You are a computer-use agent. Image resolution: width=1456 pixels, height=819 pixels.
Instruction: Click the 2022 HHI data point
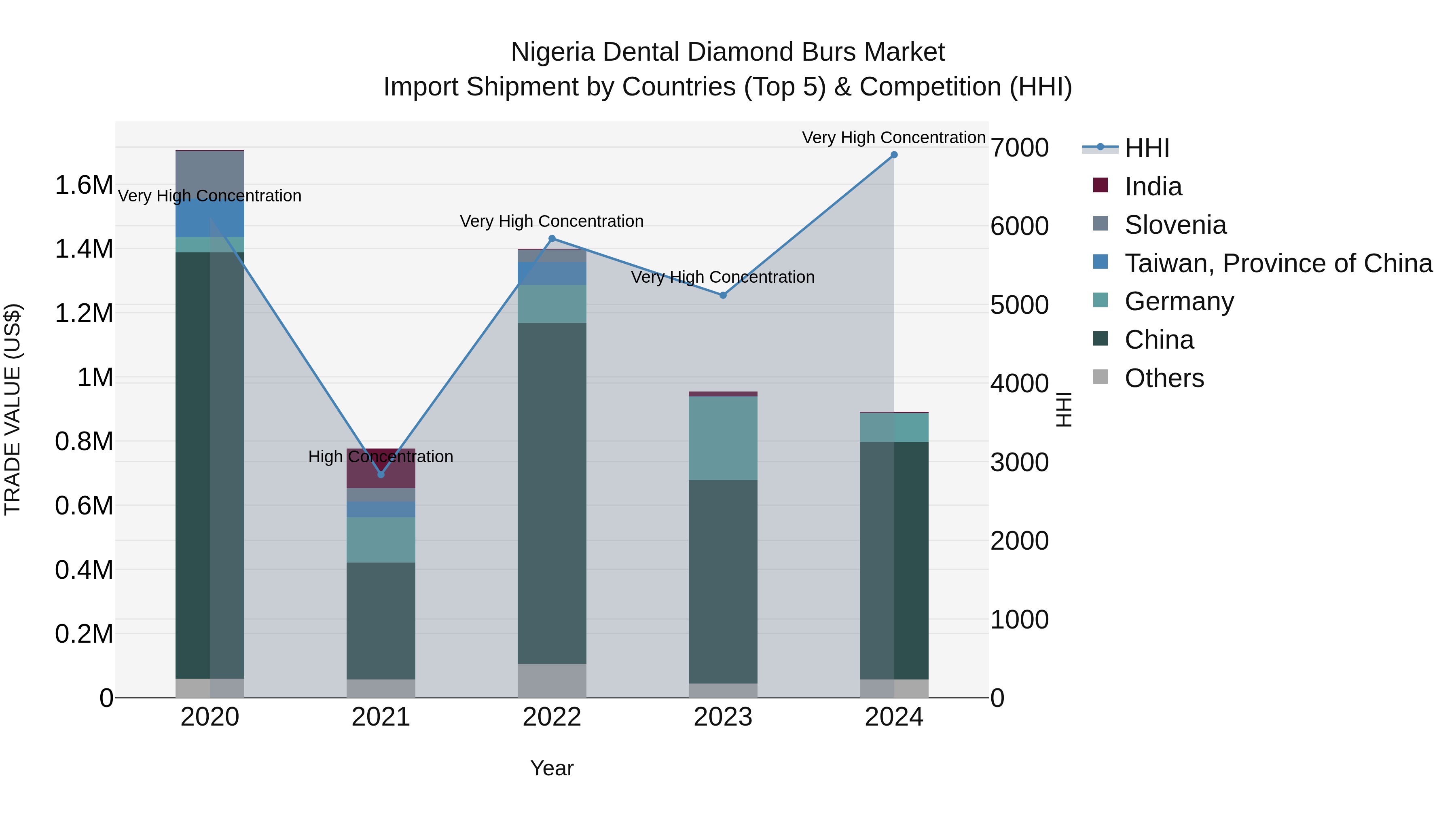click(552, 239)
